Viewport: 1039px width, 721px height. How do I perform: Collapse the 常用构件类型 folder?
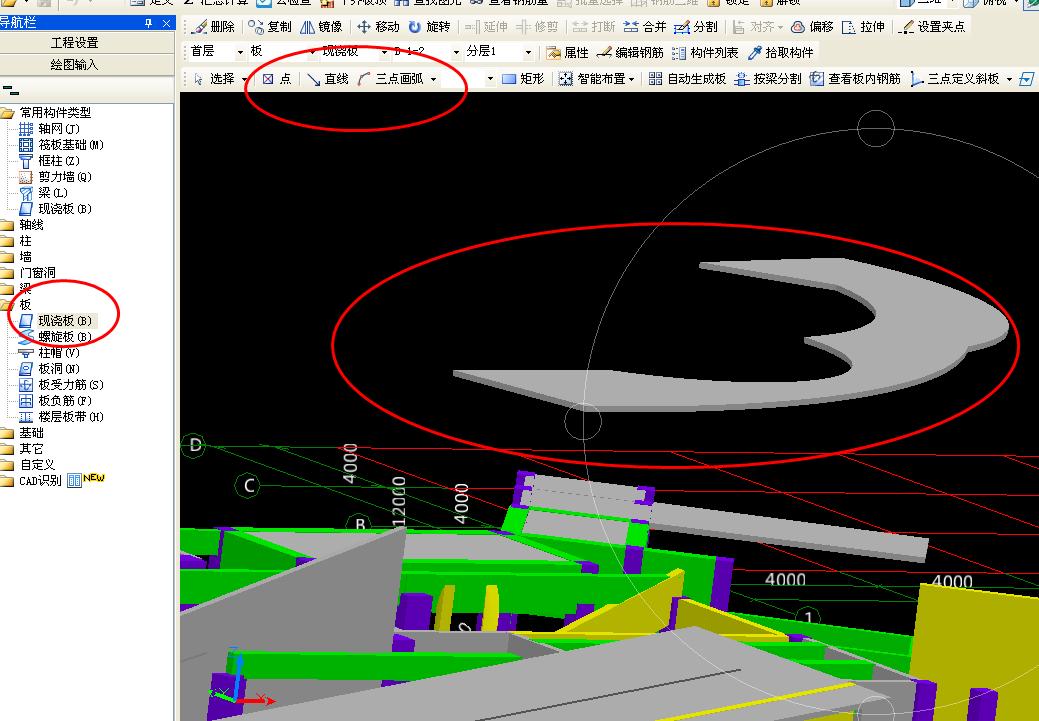[7, 113]
